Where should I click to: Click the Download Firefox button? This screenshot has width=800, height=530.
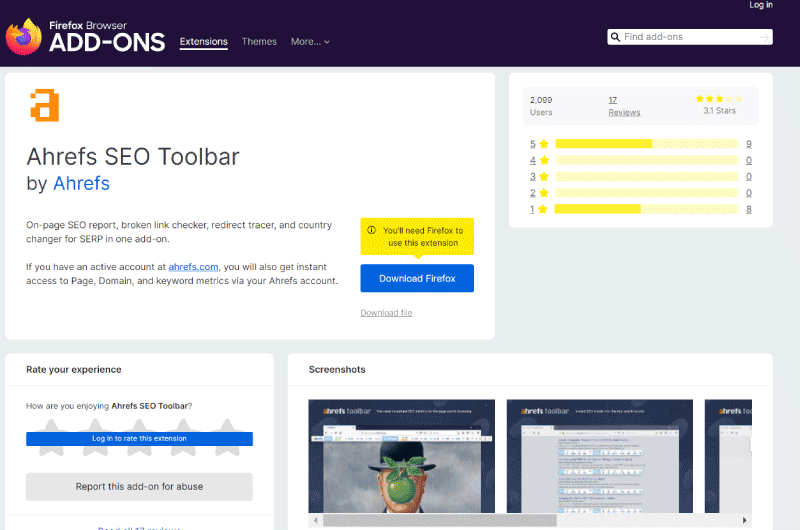(417, 278)
